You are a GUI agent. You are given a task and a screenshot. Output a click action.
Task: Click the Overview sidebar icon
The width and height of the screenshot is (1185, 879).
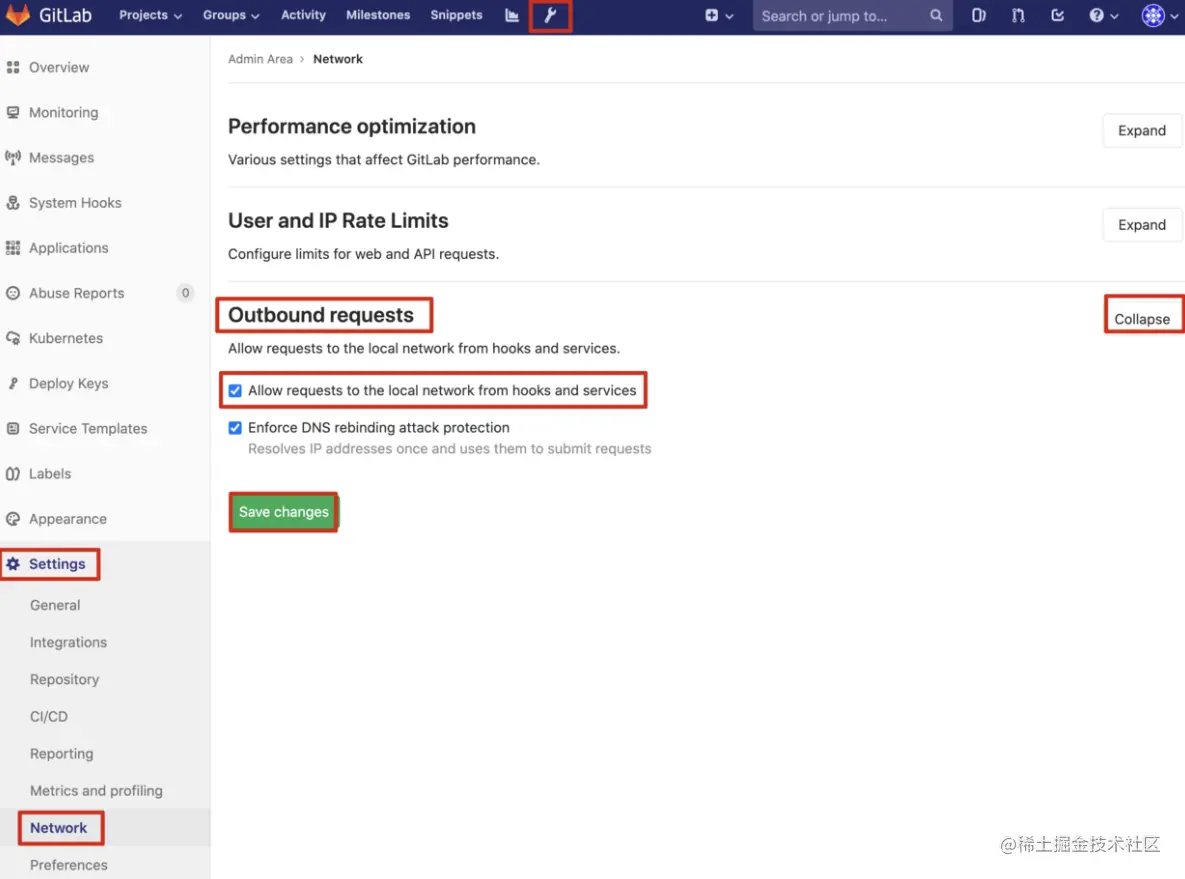tap(13, 67)
